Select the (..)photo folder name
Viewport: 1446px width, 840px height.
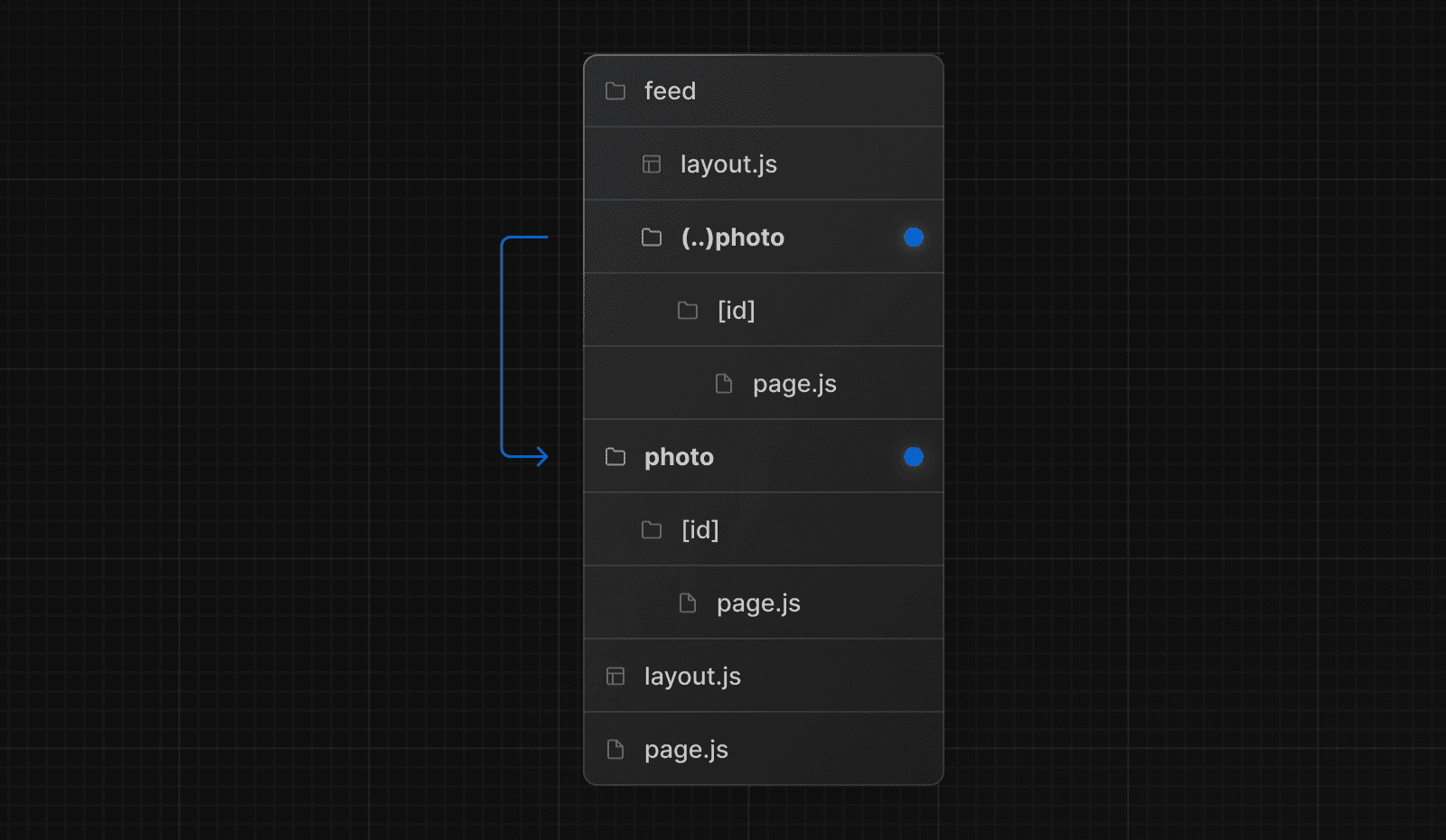732,238
